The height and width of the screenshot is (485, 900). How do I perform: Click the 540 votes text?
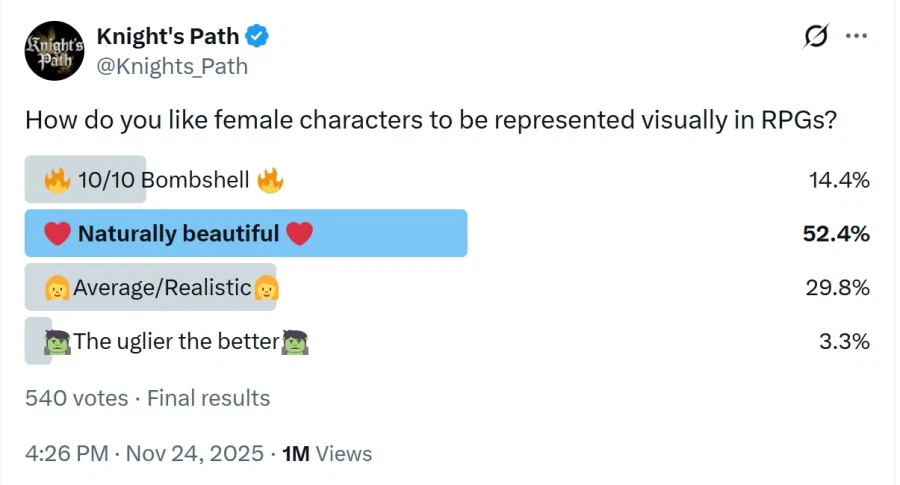click(x=76, y=398)
